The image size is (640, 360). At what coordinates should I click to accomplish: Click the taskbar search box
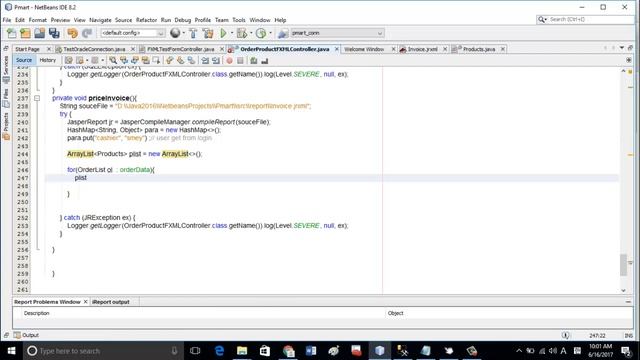click(102, 351)
